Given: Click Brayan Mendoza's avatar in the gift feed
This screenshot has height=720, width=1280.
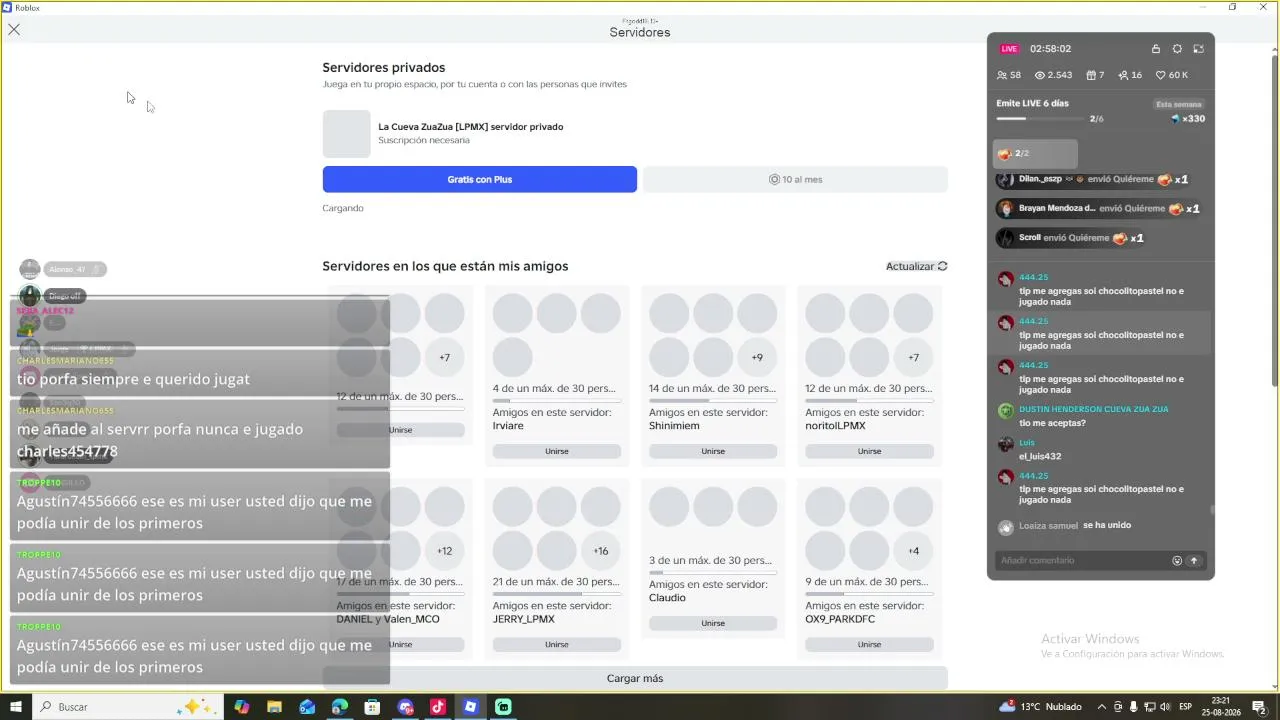Looking at the screenshot, I should 1005,209.
